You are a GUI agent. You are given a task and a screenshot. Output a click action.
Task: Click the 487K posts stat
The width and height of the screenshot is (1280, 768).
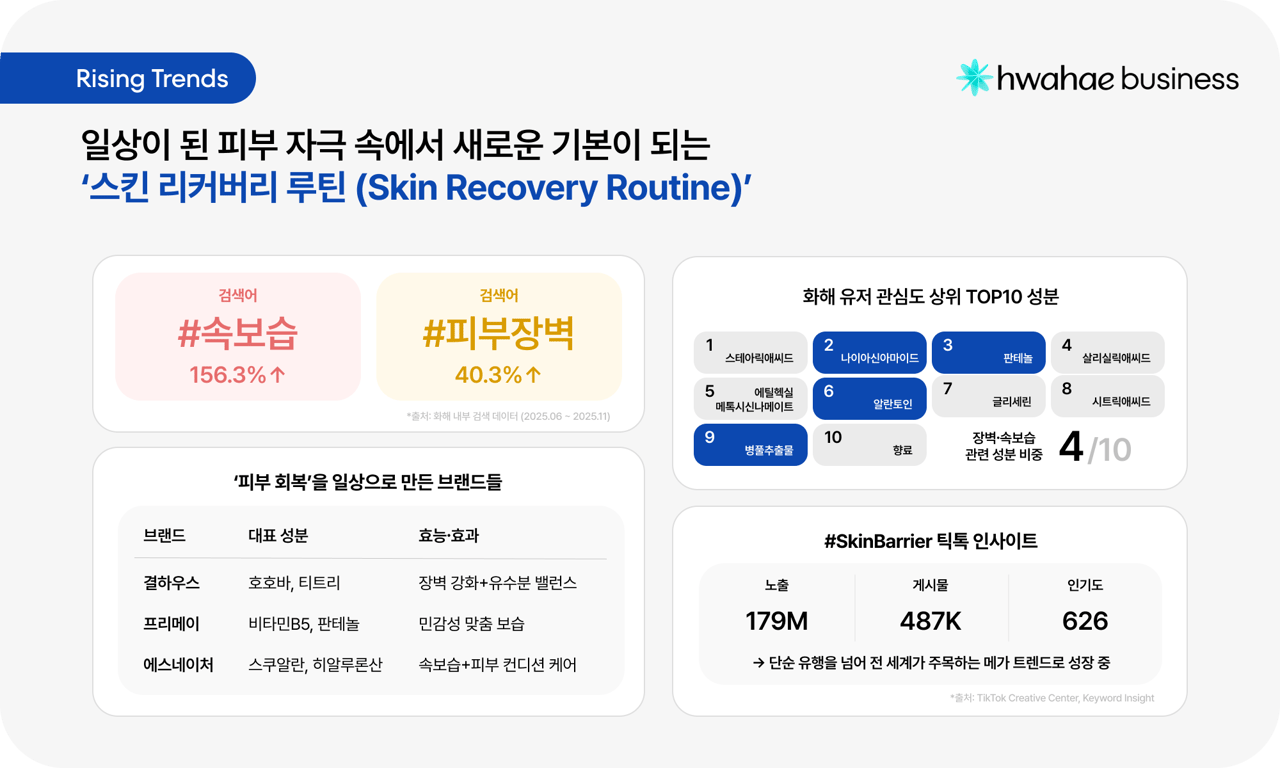(930, 621)
